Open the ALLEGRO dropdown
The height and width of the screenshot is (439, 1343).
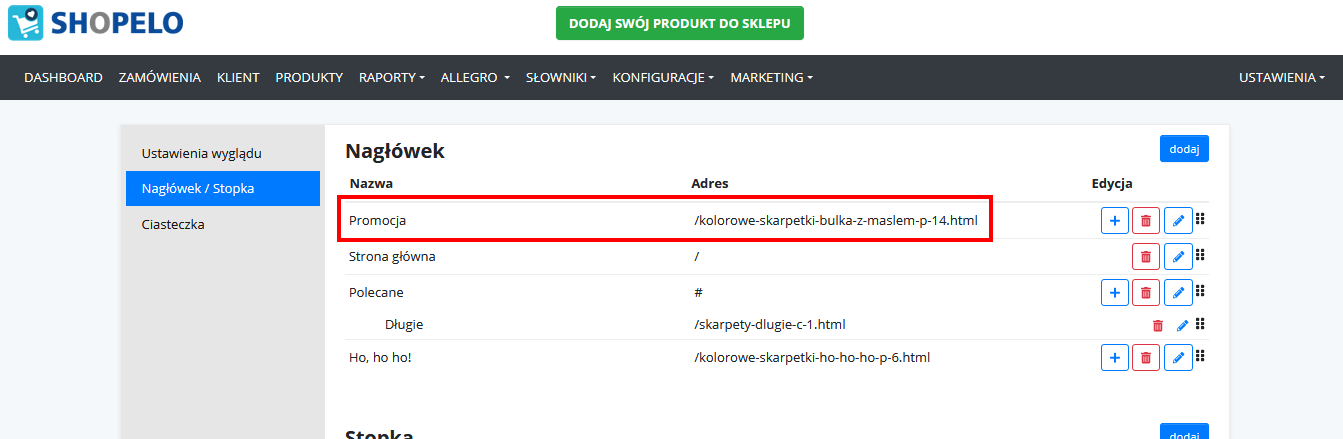click(475, 77)
